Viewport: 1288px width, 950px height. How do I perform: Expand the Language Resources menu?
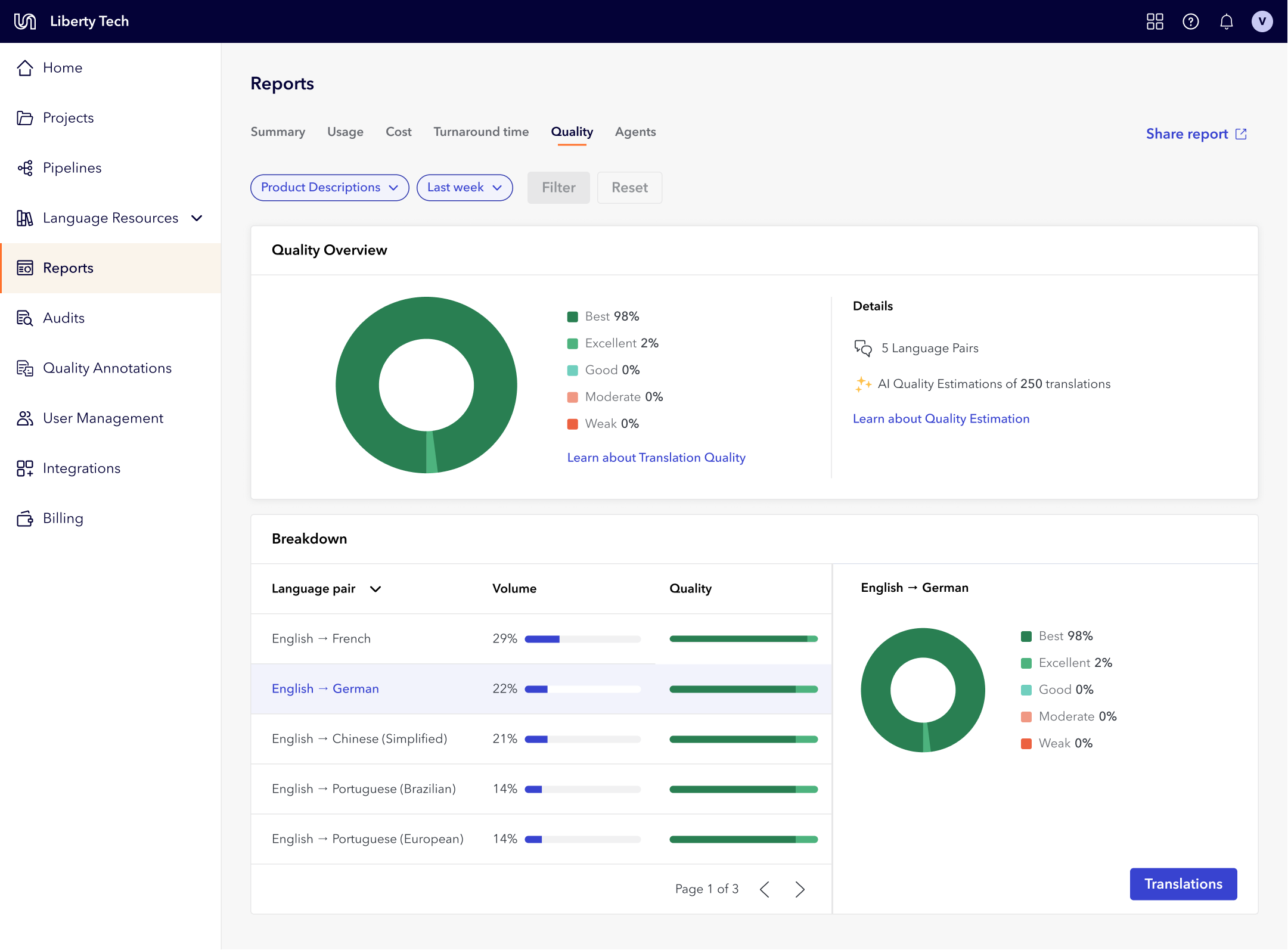tap(197, 218)
